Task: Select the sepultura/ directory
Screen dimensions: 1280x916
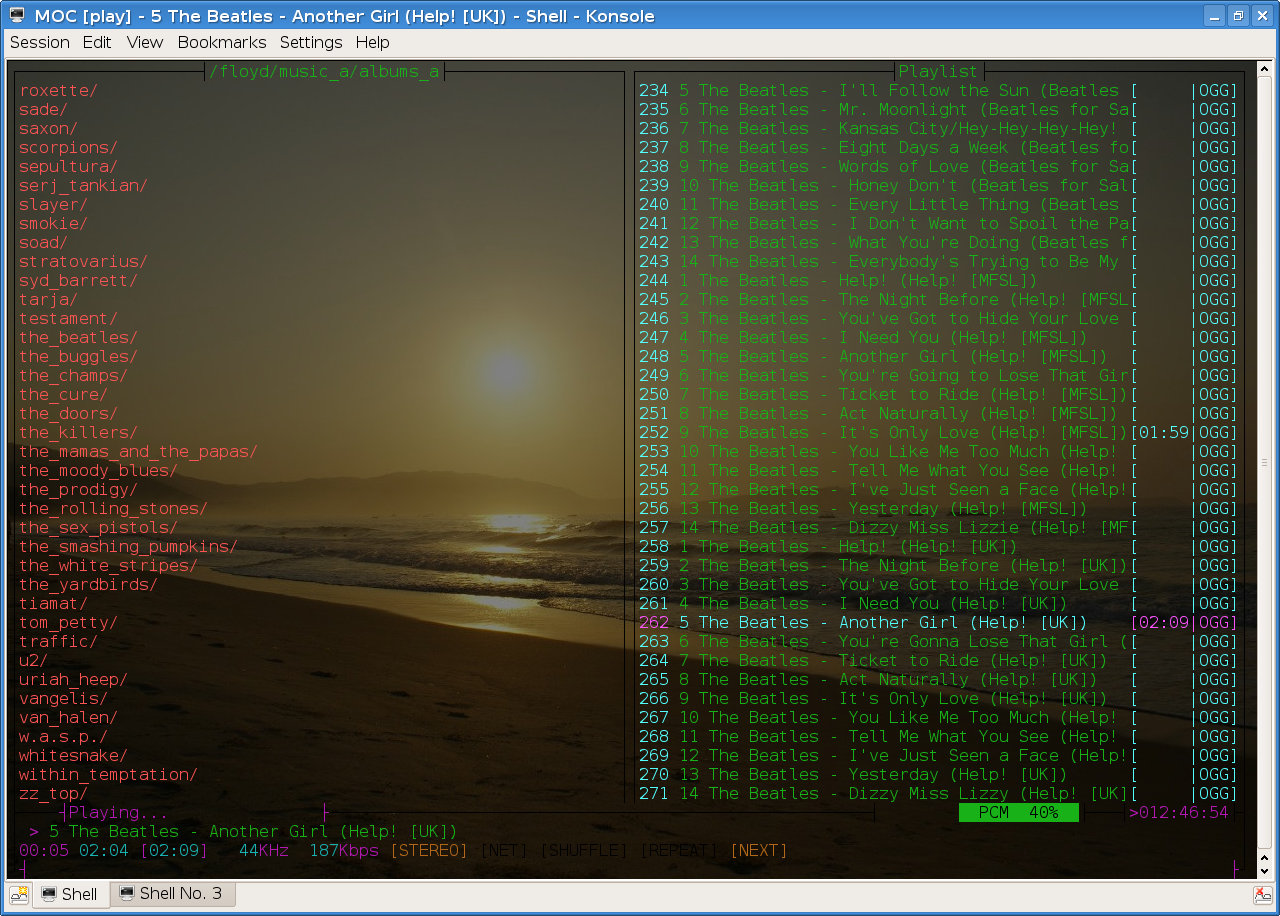Action: point(69,167)
